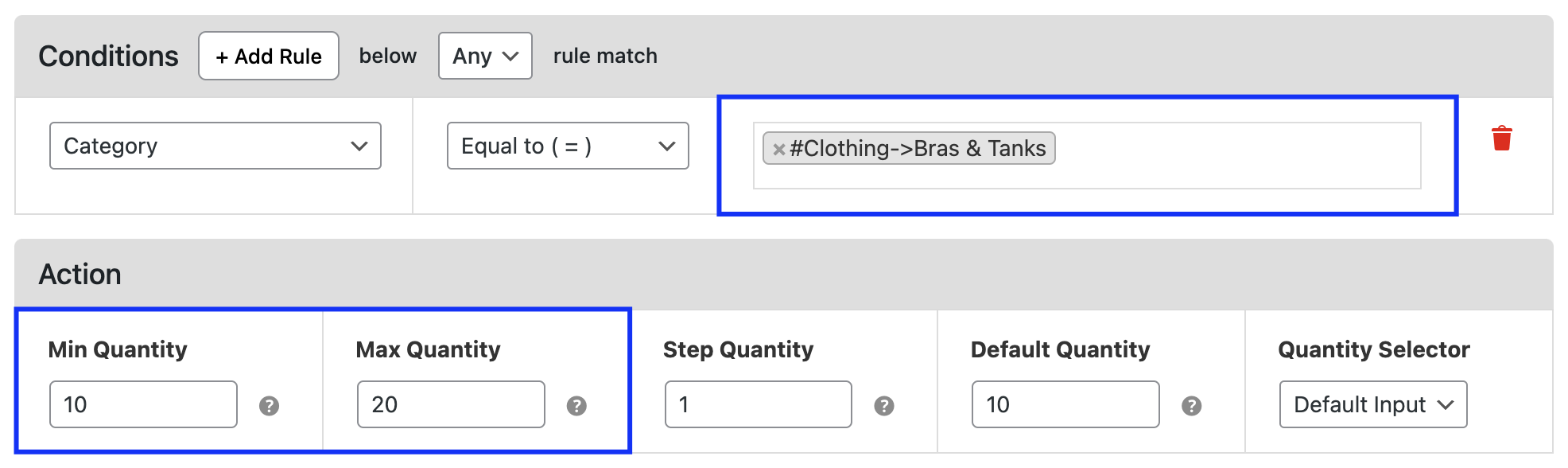The width and height of the screenshot is (1568, 468).
Task: Focus the Min Quantity field showing 10
Action: pos(143,404)
